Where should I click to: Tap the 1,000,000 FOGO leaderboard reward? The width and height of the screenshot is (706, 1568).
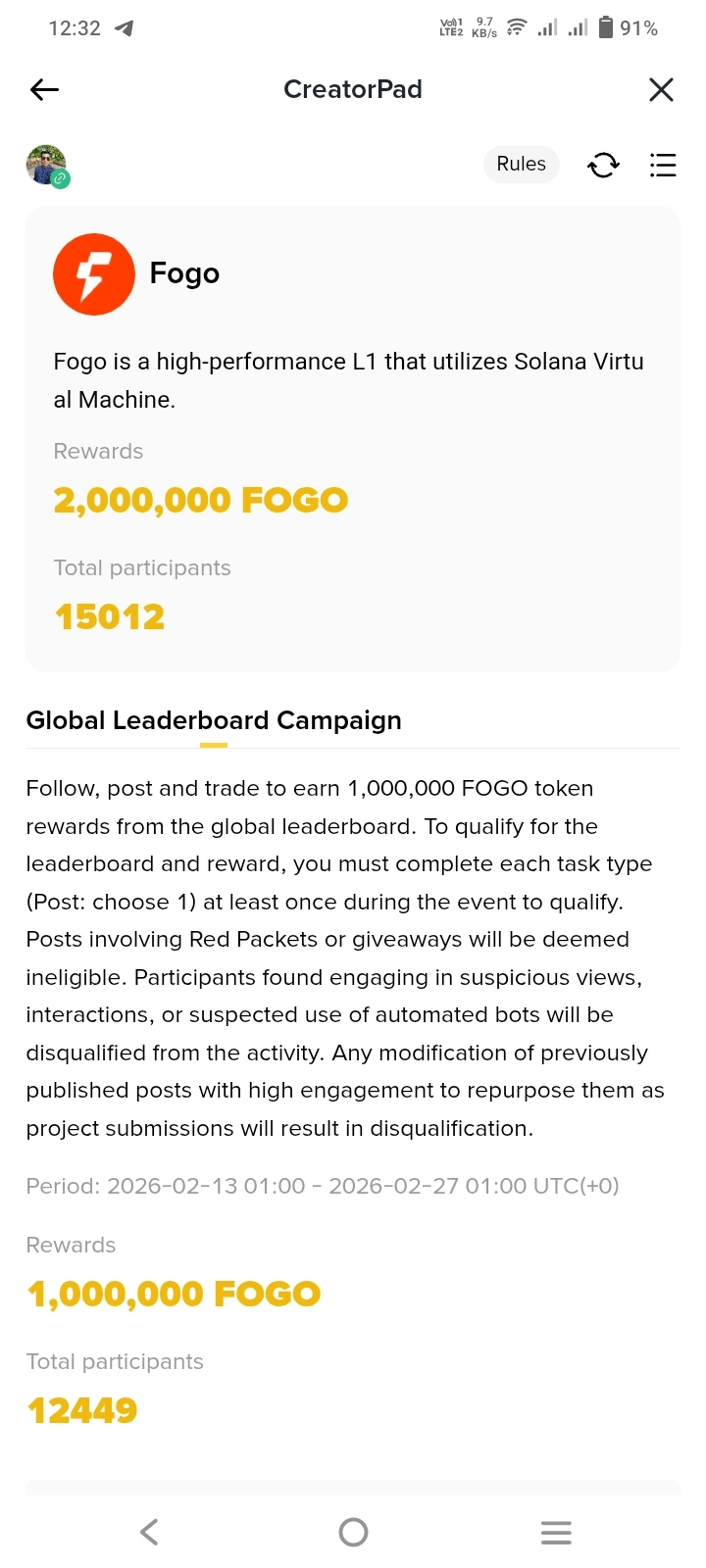pyautogui.click(x=175, y=1295)
